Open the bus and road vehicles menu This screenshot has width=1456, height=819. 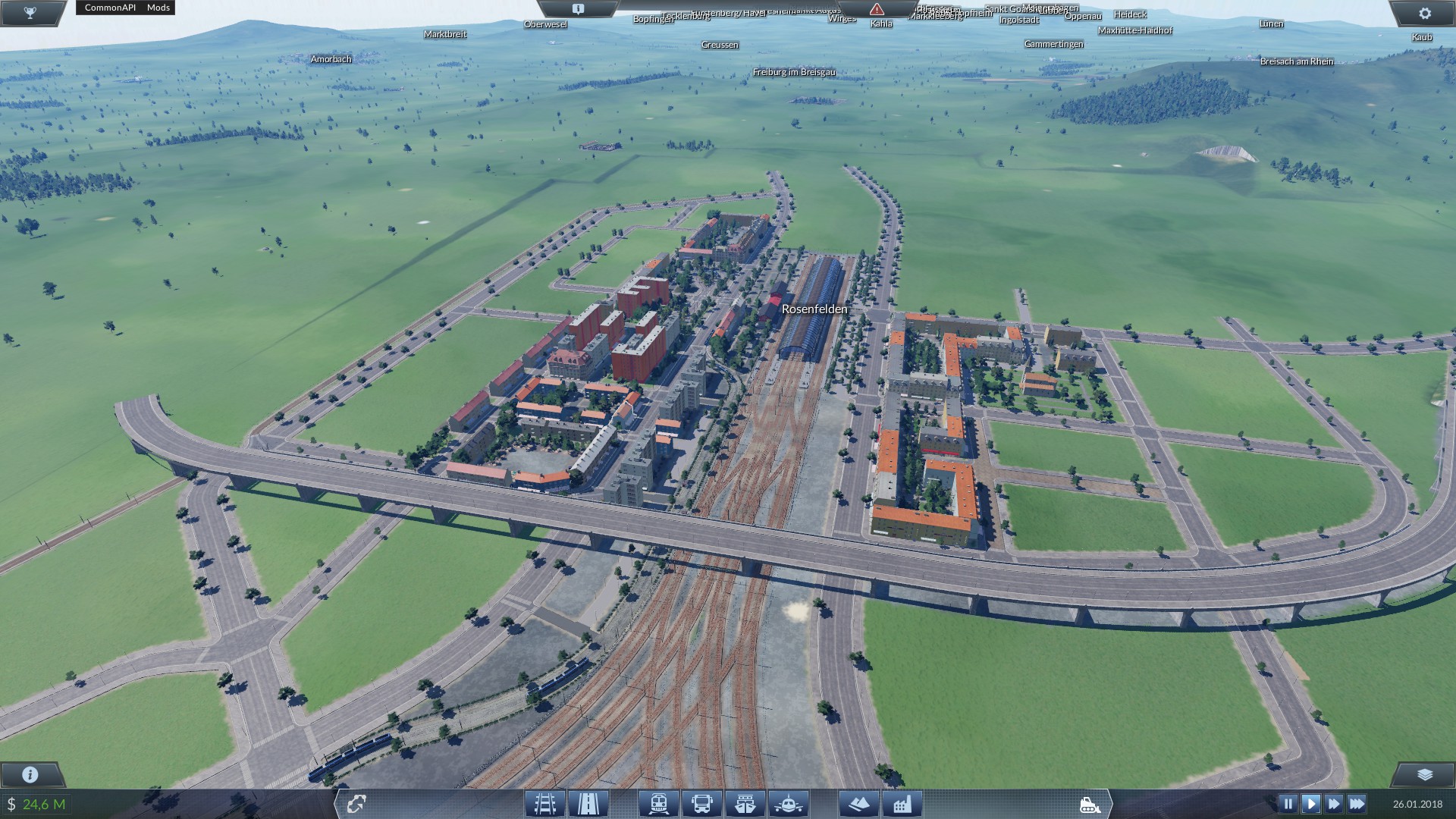(701, 803)
